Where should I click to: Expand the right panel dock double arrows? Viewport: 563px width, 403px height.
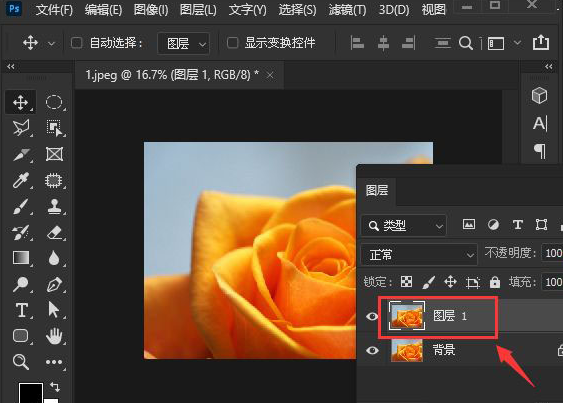pyautogui.click(x=549, y=67)
